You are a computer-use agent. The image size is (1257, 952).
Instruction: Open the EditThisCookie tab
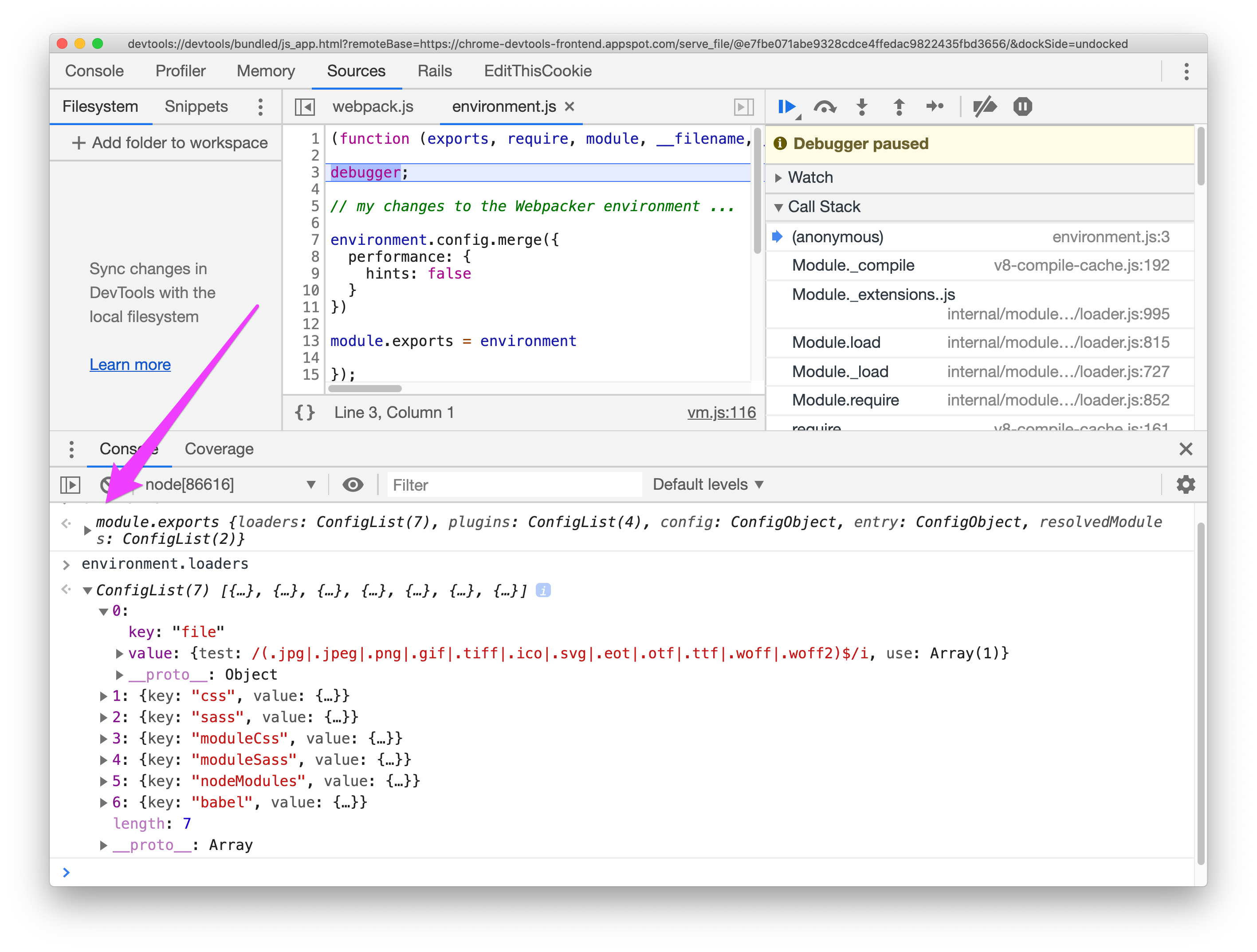[x=538, y=71]
